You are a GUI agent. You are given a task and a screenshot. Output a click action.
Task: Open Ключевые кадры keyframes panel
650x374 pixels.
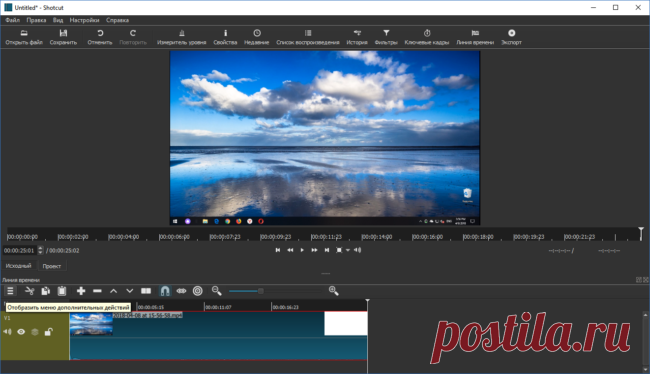427,37
